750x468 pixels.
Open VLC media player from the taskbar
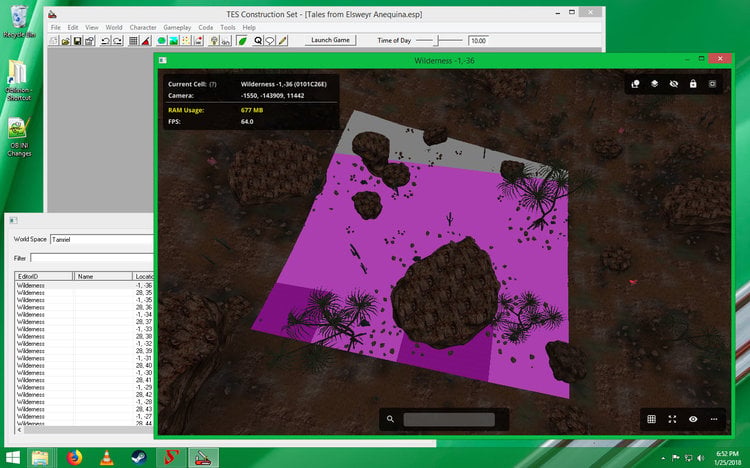tap(106, 458)
